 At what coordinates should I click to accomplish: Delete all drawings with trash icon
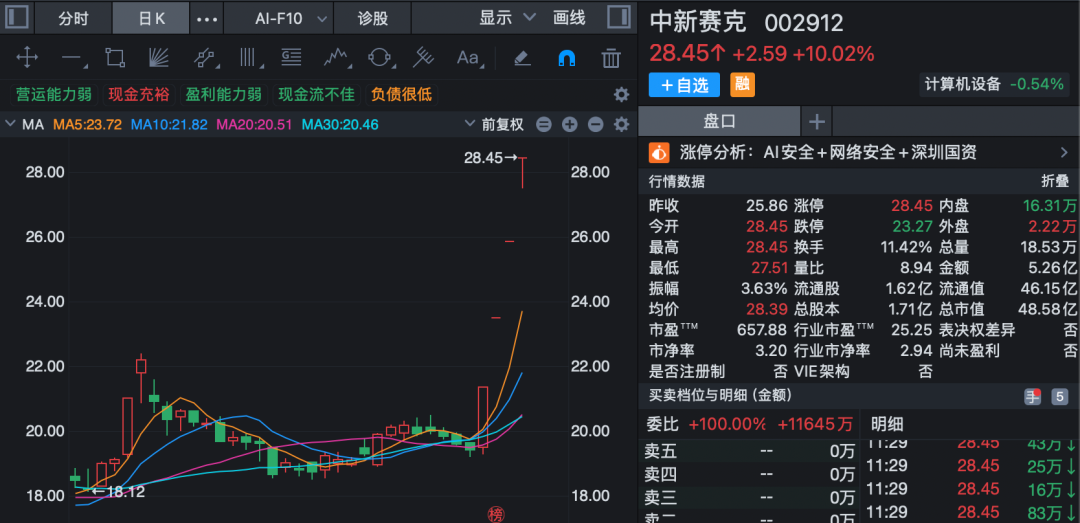(611, 58)
